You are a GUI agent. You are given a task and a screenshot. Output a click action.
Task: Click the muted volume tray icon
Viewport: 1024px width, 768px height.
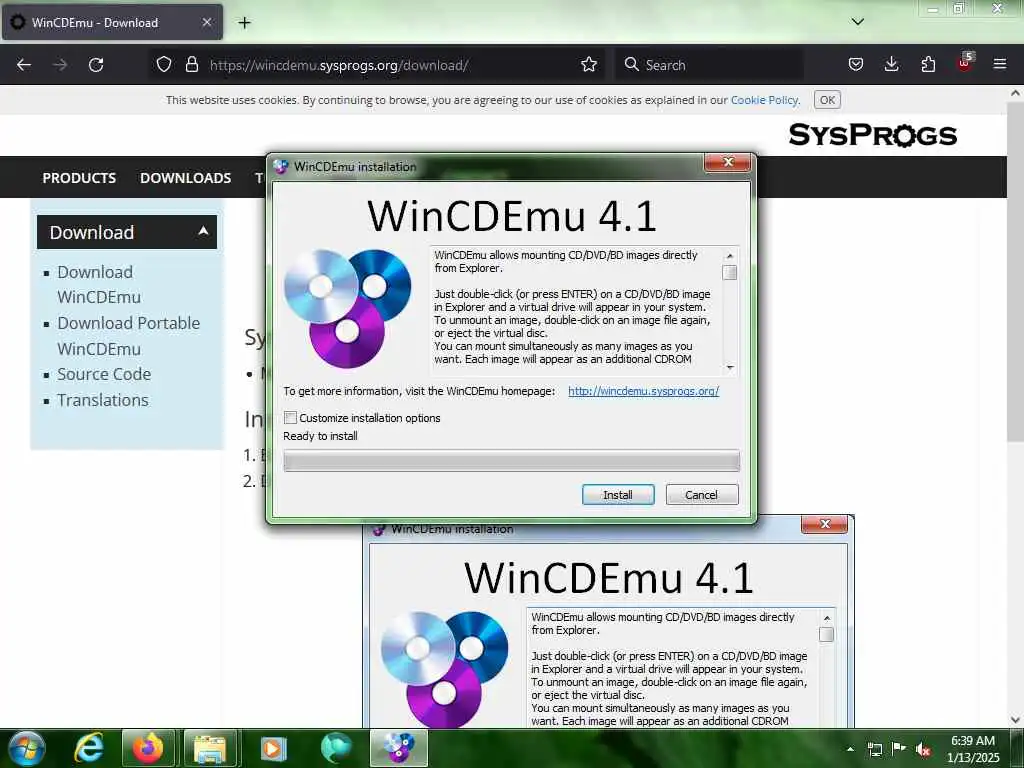(x=923, y=750)
